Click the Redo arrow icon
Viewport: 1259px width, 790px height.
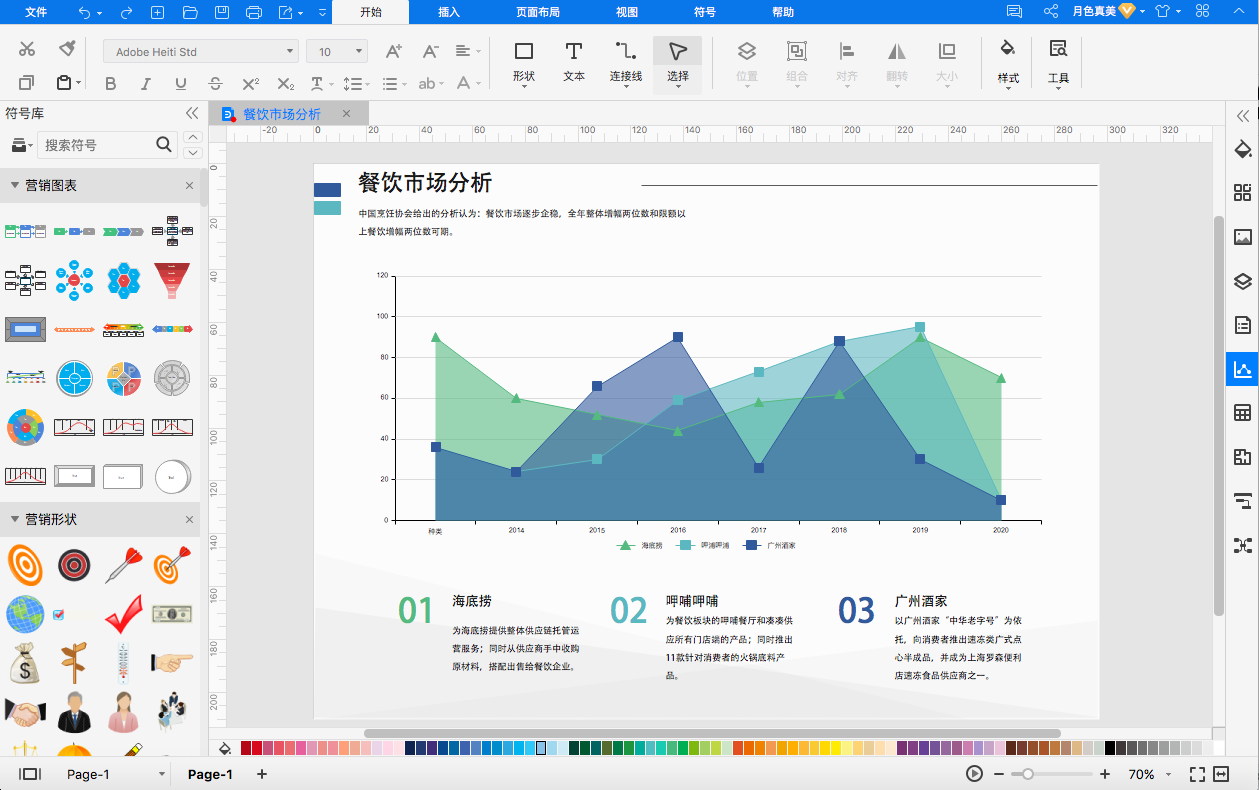126,12
